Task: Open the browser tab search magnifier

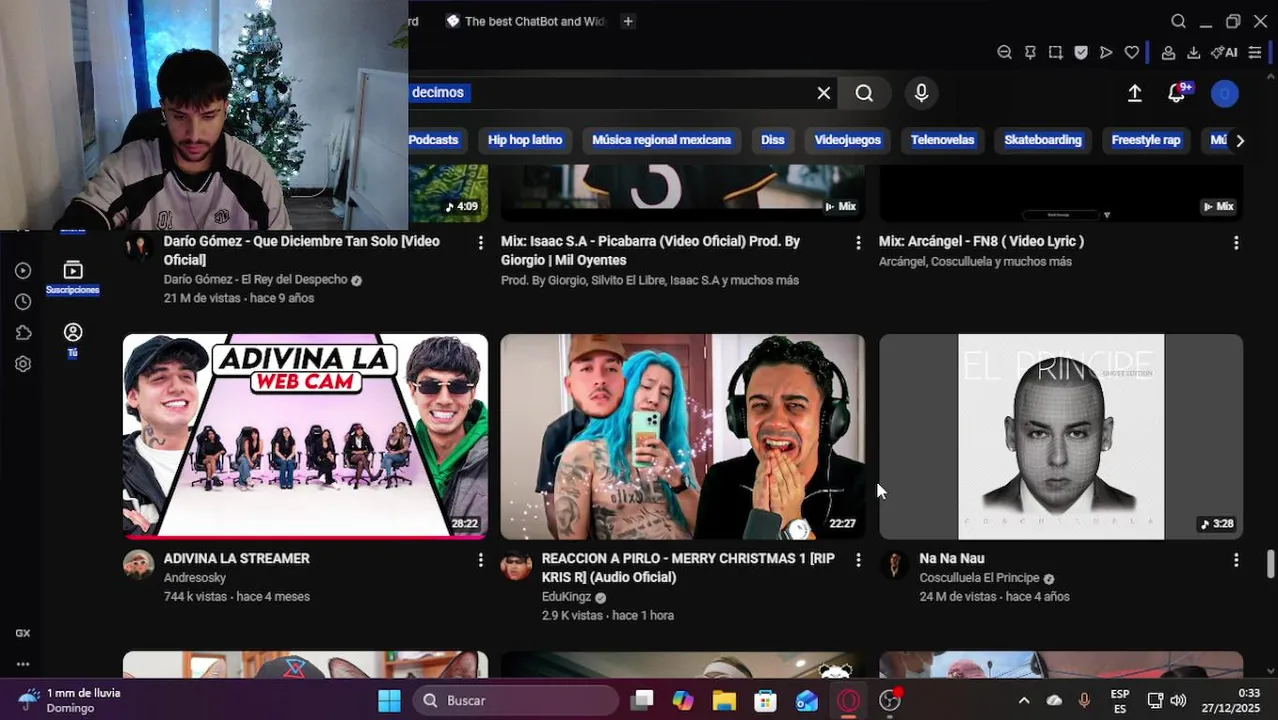Action: (1178, 21)
